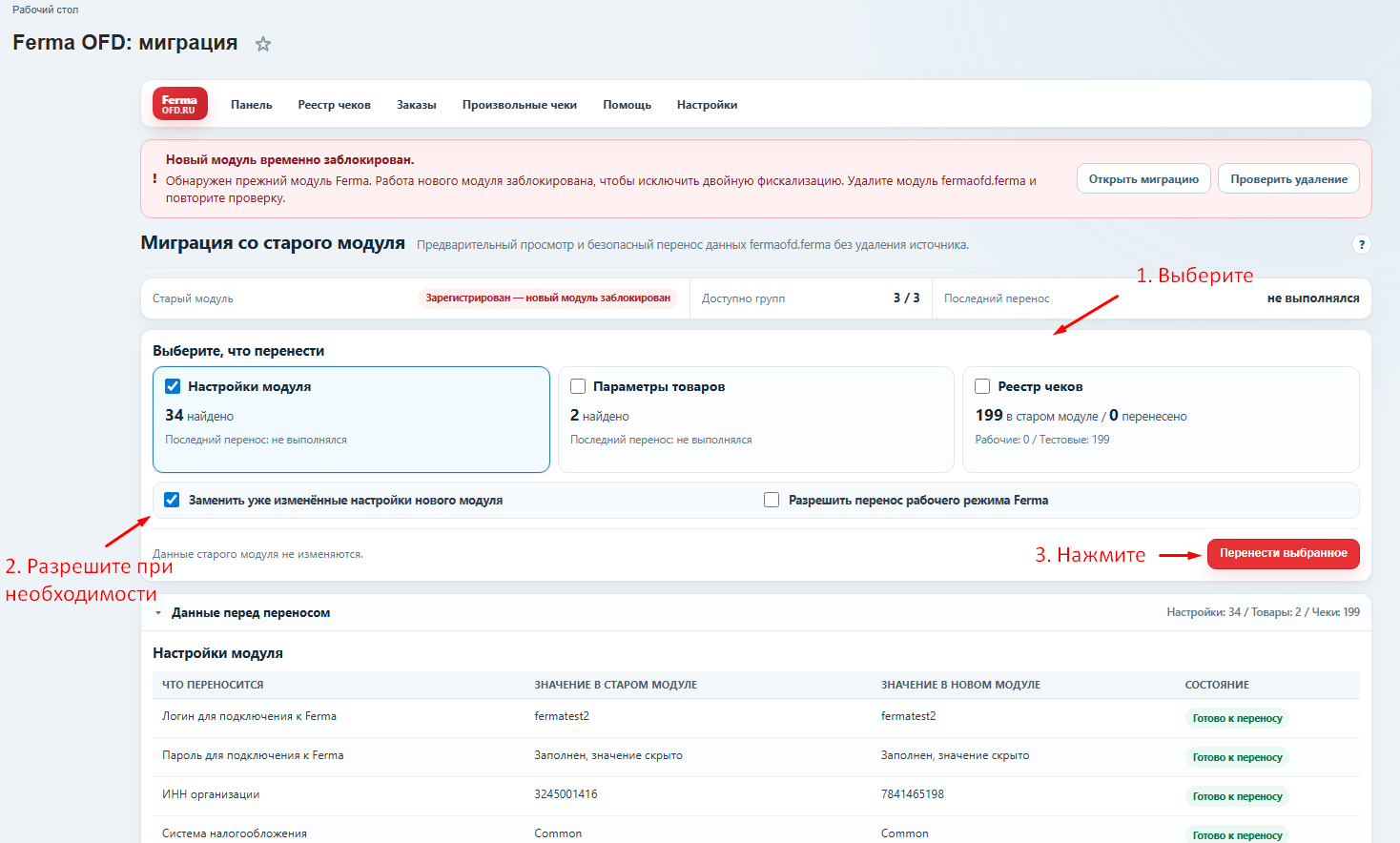Select the 'Логин для подключения к Ferma' row label
Screen dimensions: 1400x843
(x=249, y=716)
